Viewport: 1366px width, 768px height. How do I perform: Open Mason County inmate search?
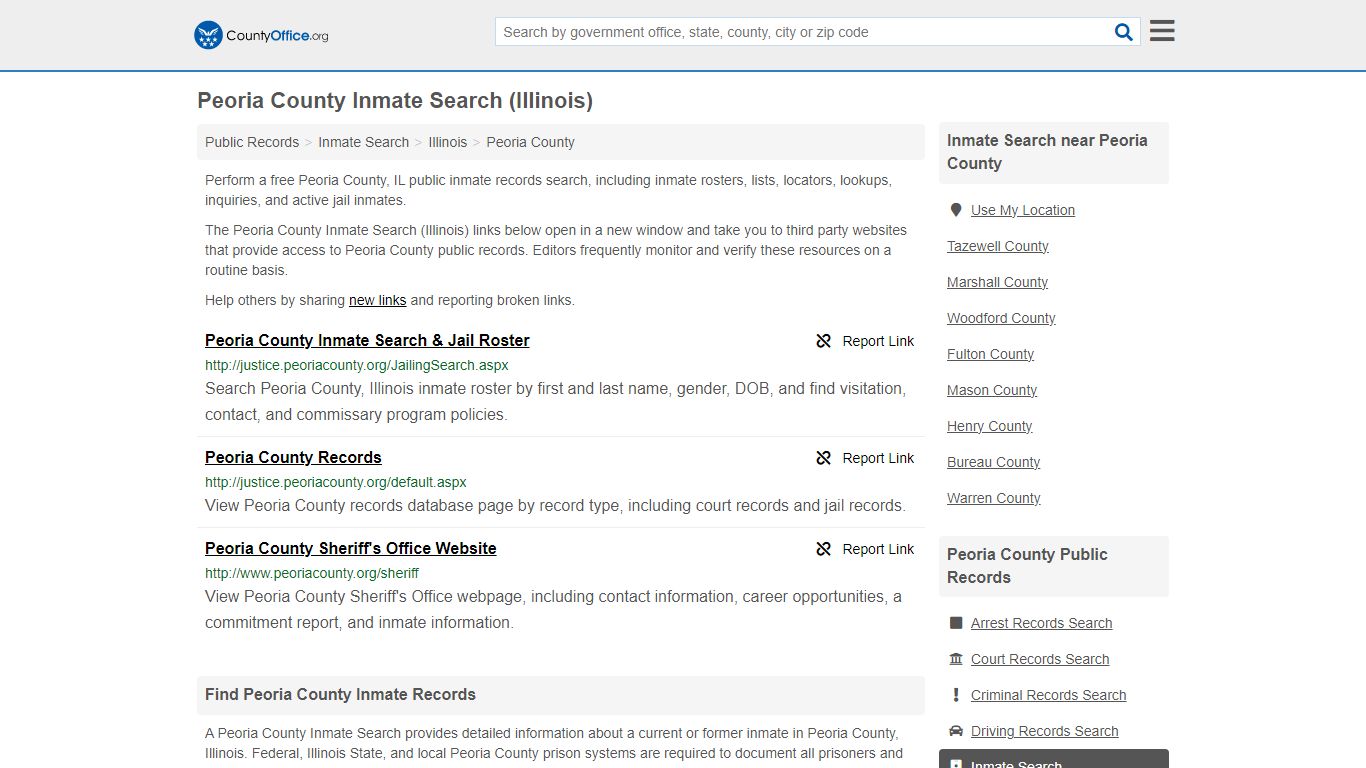click(x=992, y=390)
